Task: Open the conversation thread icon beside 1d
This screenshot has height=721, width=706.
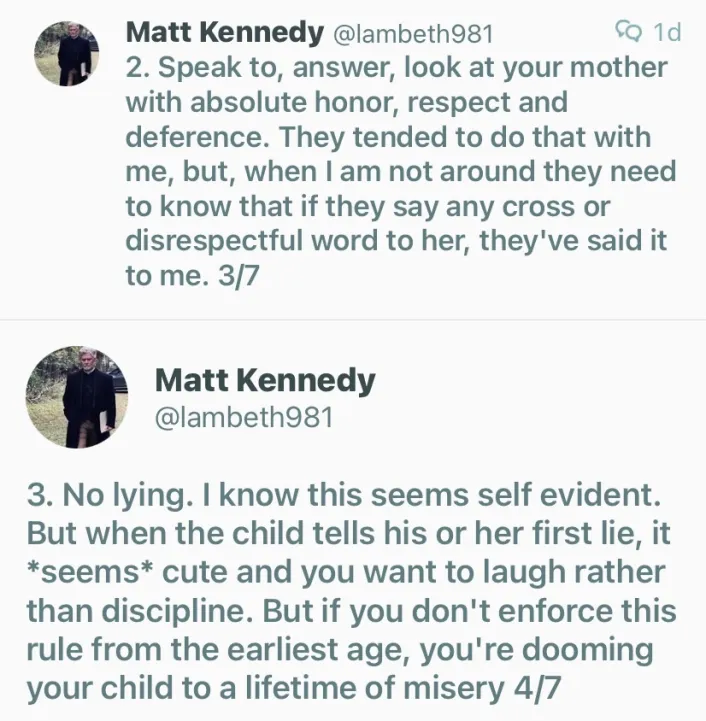Action: click(628, 32)
